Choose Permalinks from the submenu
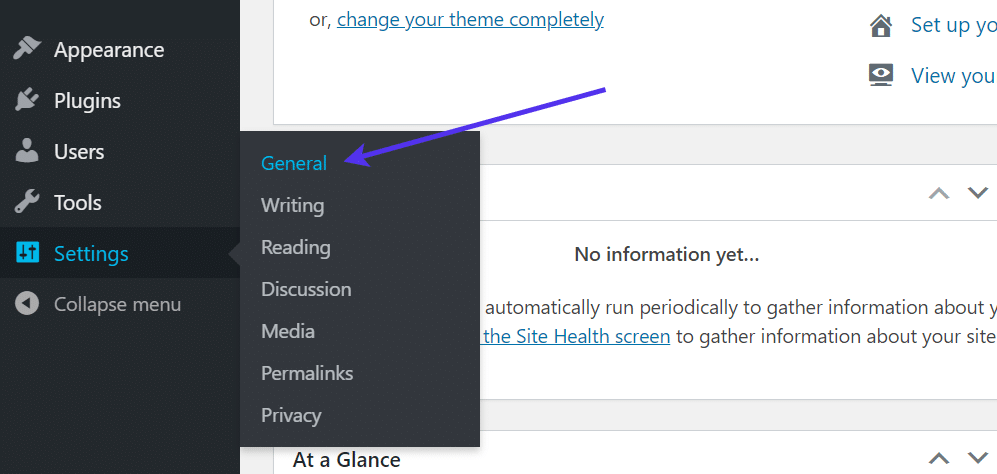The image size is (997, 474). (307, 374)
